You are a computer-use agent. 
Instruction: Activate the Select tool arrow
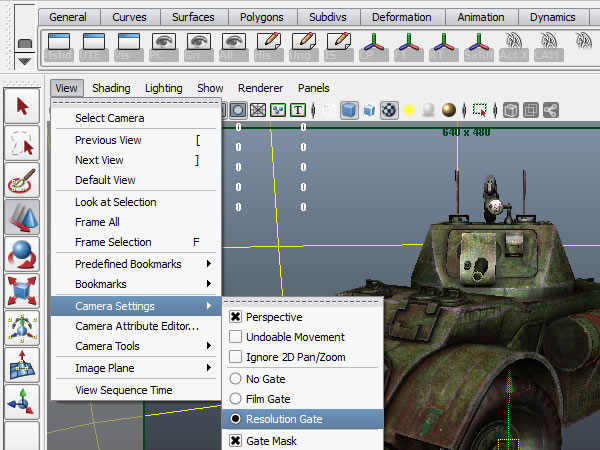tap(22, 106)
